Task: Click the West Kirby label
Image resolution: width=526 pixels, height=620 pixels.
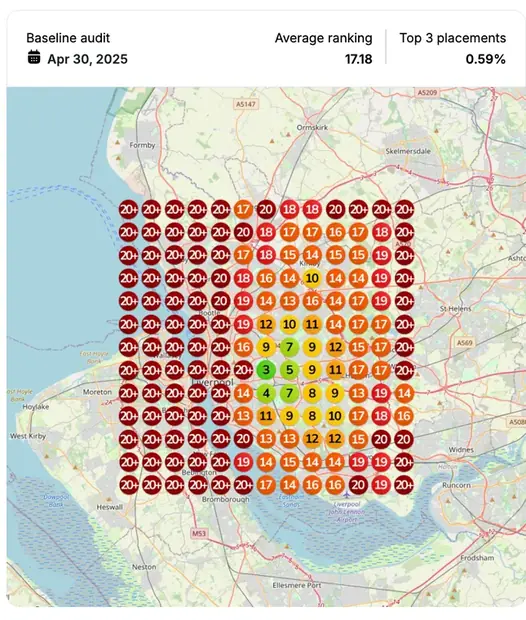Action: 28,436
